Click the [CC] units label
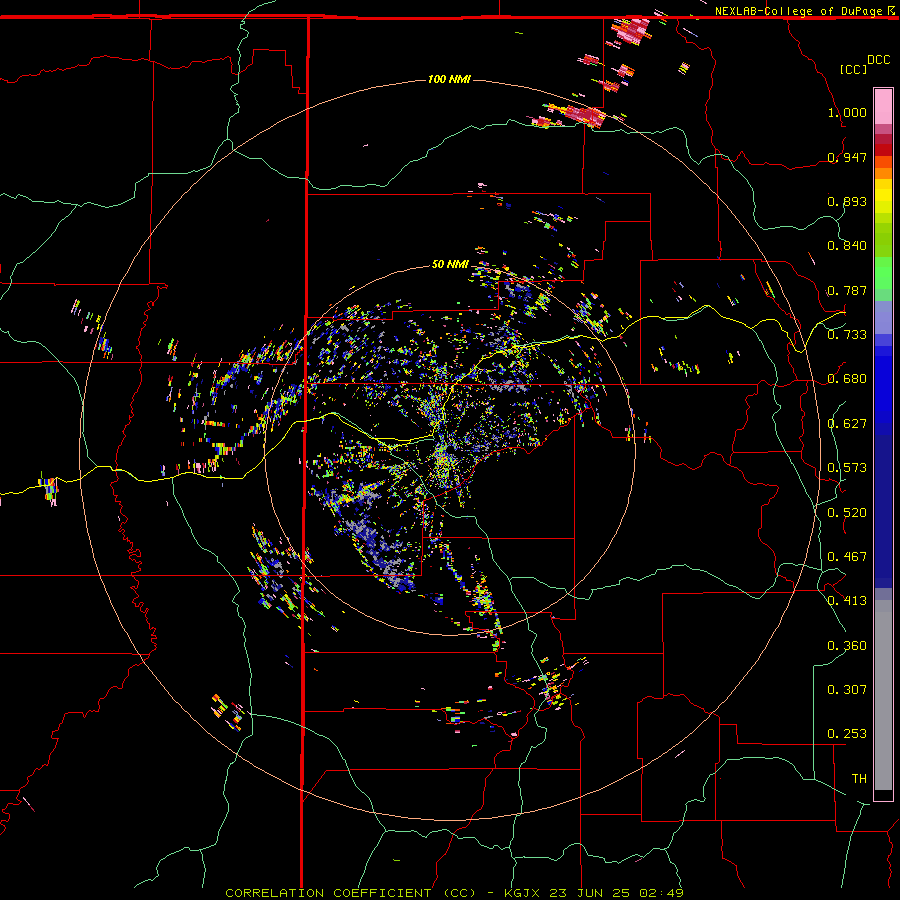Screen dimensions: 900x900 click(x=853, y=69)
